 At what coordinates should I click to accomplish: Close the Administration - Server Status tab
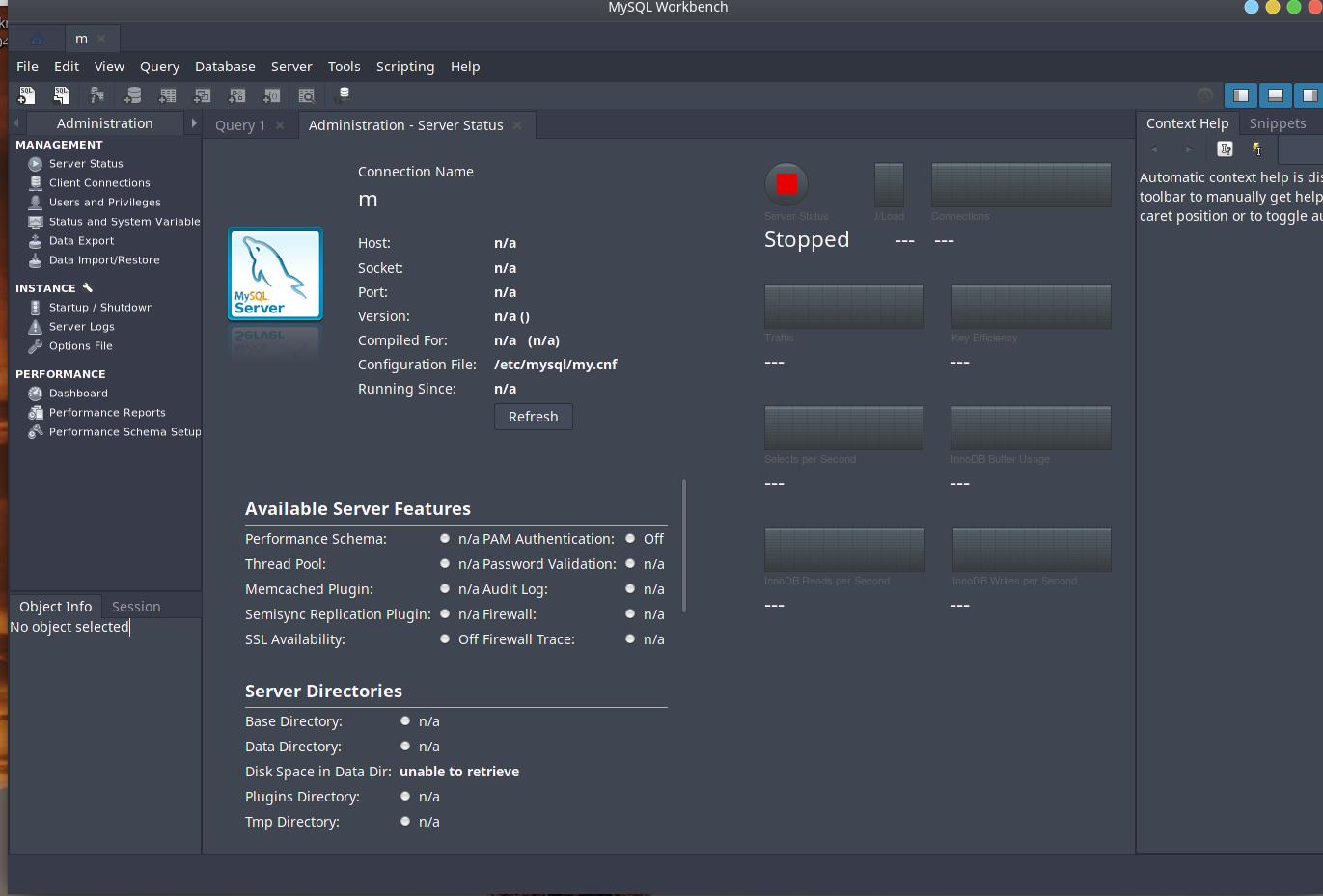point(517,125)
